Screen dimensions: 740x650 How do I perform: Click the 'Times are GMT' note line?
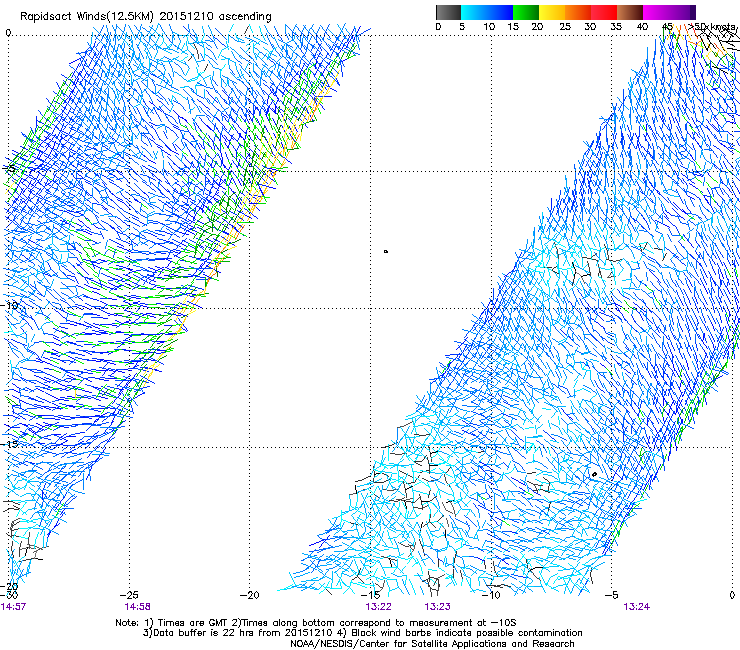(x=316, y=623)
